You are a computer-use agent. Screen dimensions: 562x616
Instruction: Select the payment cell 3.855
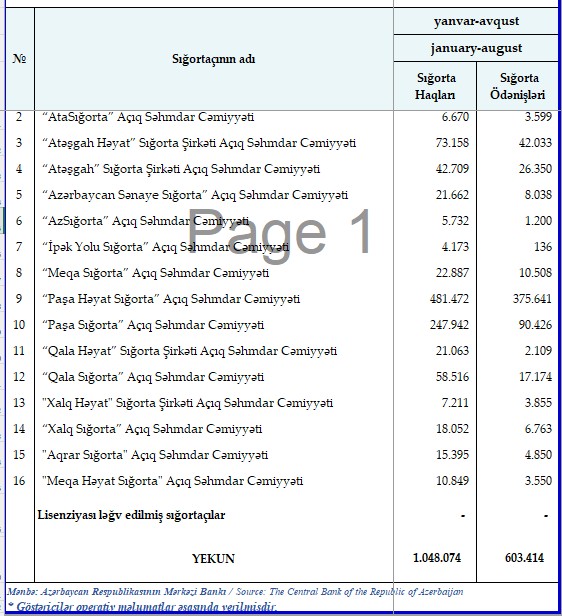coord(538,403)
